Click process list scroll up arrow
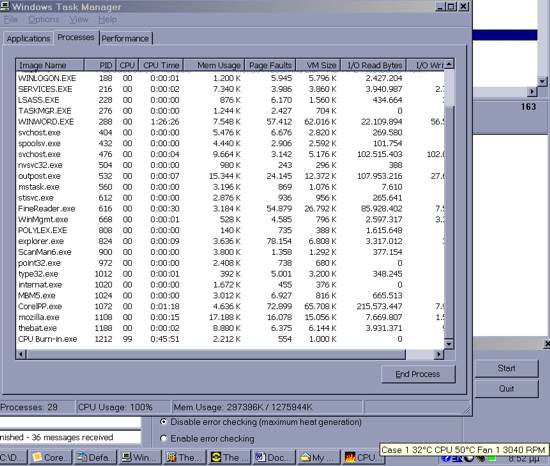 449,64
